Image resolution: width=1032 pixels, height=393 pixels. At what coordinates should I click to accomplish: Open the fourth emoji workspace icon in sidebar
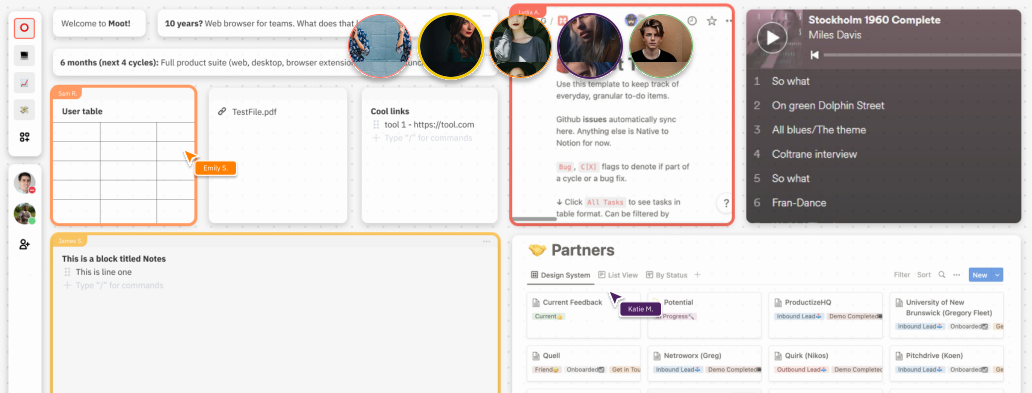[x=24, y=109]
